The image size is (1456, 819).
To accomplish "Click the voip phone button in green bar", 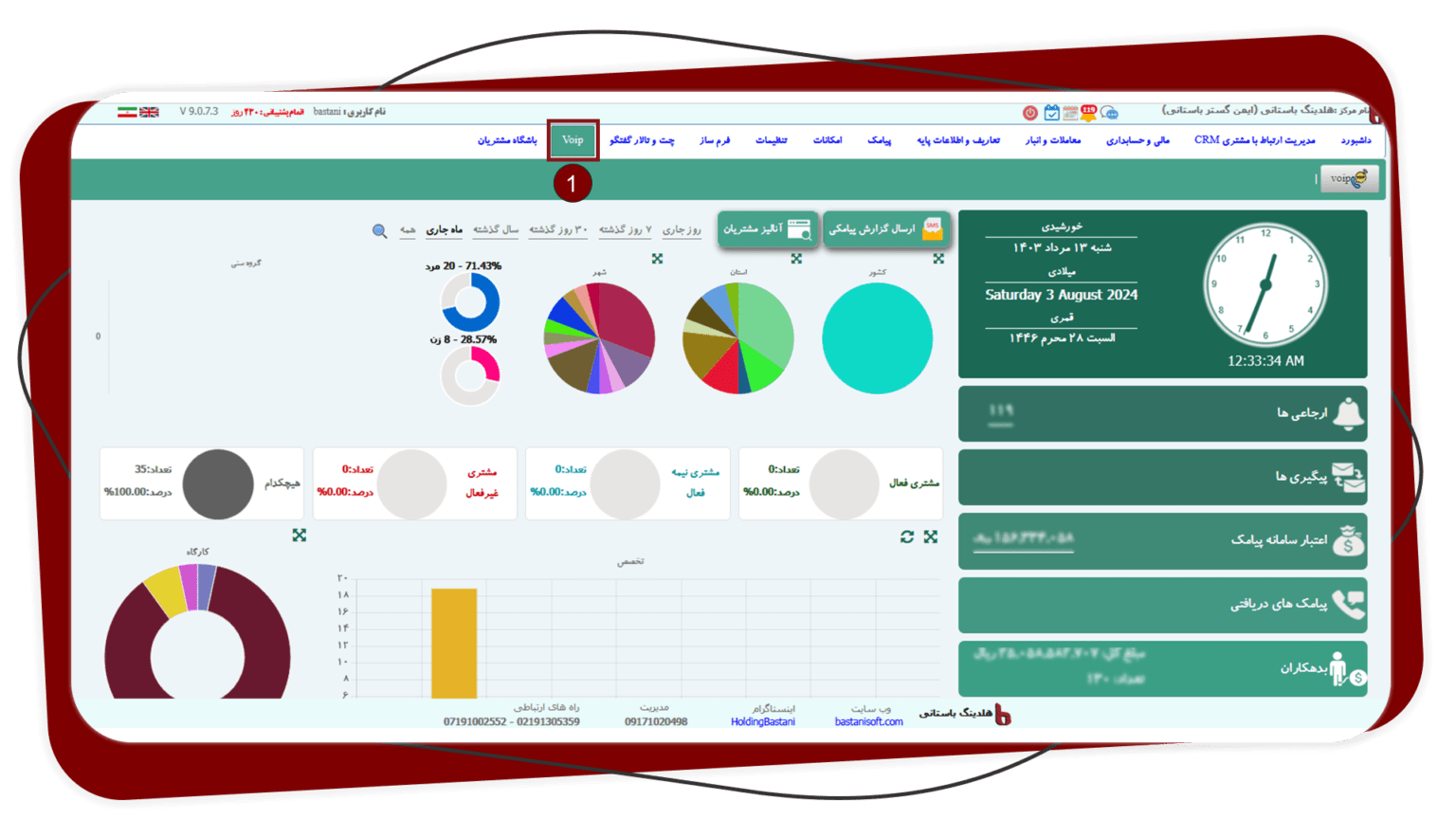I will 1349,178.
